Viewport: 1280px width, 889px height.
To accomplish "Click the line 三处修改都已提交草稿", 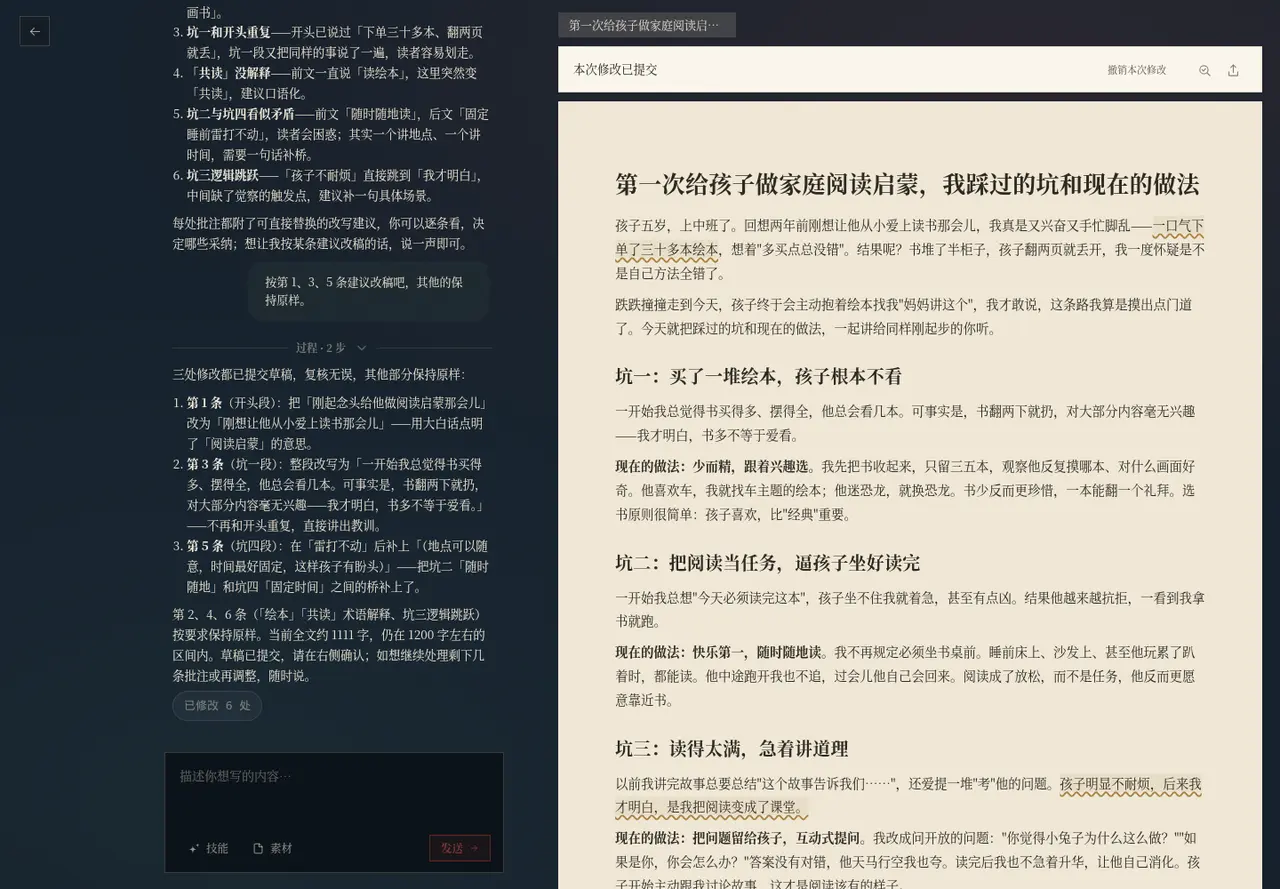I will 319,375.
